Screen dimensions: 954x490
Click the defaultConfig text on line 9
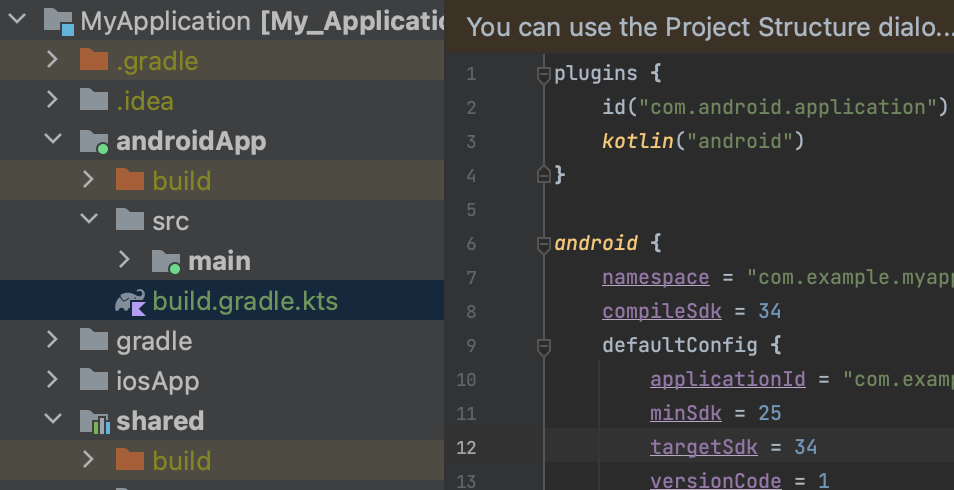coord(680,345)
